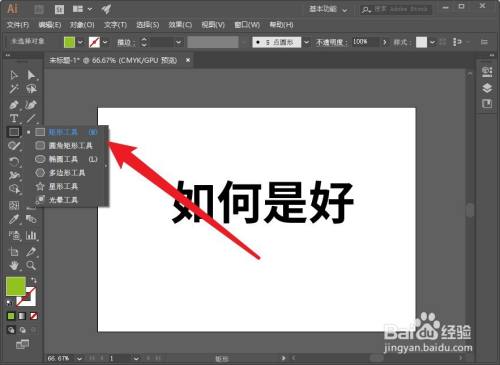The width and height of the screenshot is (500, 365).
Task: Click the swap fill and stroke arrow
Action: [x=33, y=280]
